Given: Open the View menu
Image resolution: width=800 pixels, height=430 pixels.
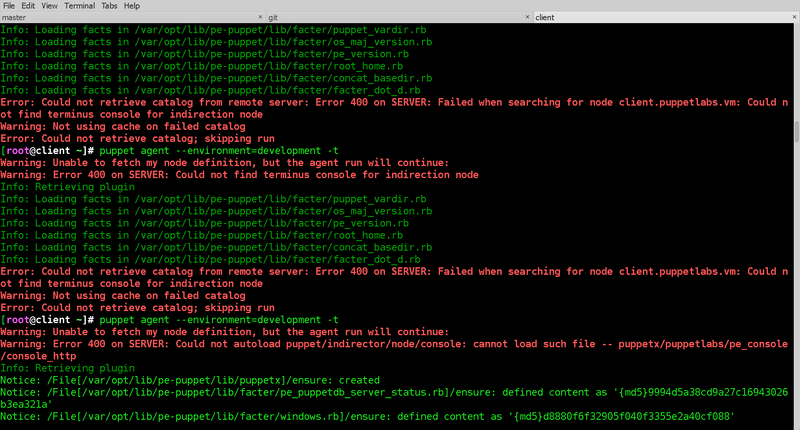Looking at the screenshot, I should pyautogui.click(x=49, y=6).
